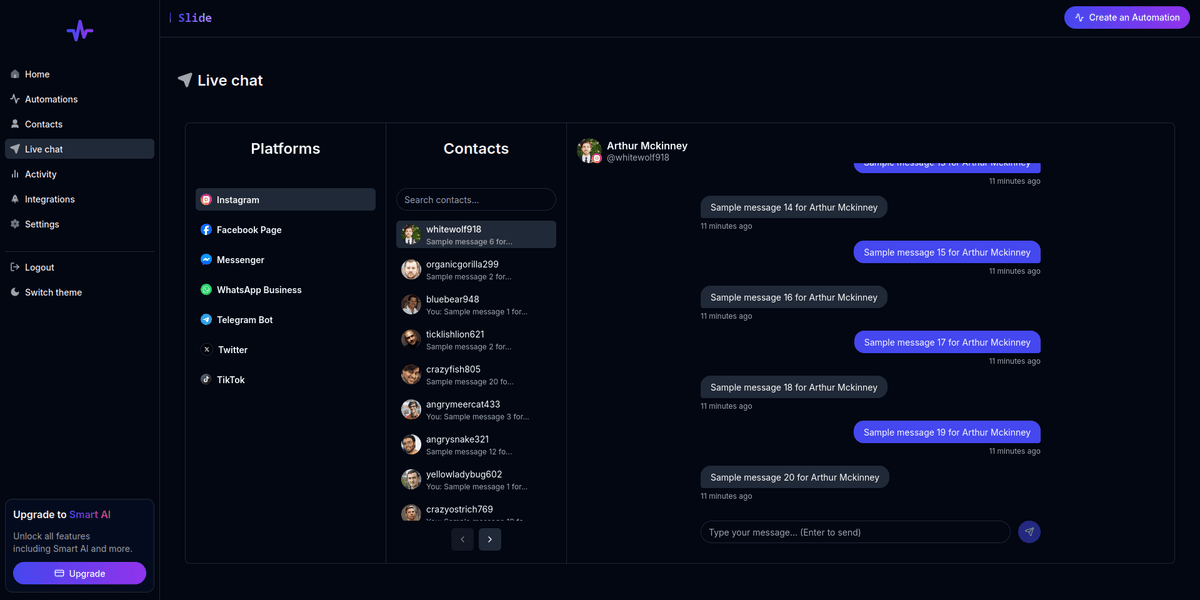Click the Logout link in sidebar

[x=39, y=267]
